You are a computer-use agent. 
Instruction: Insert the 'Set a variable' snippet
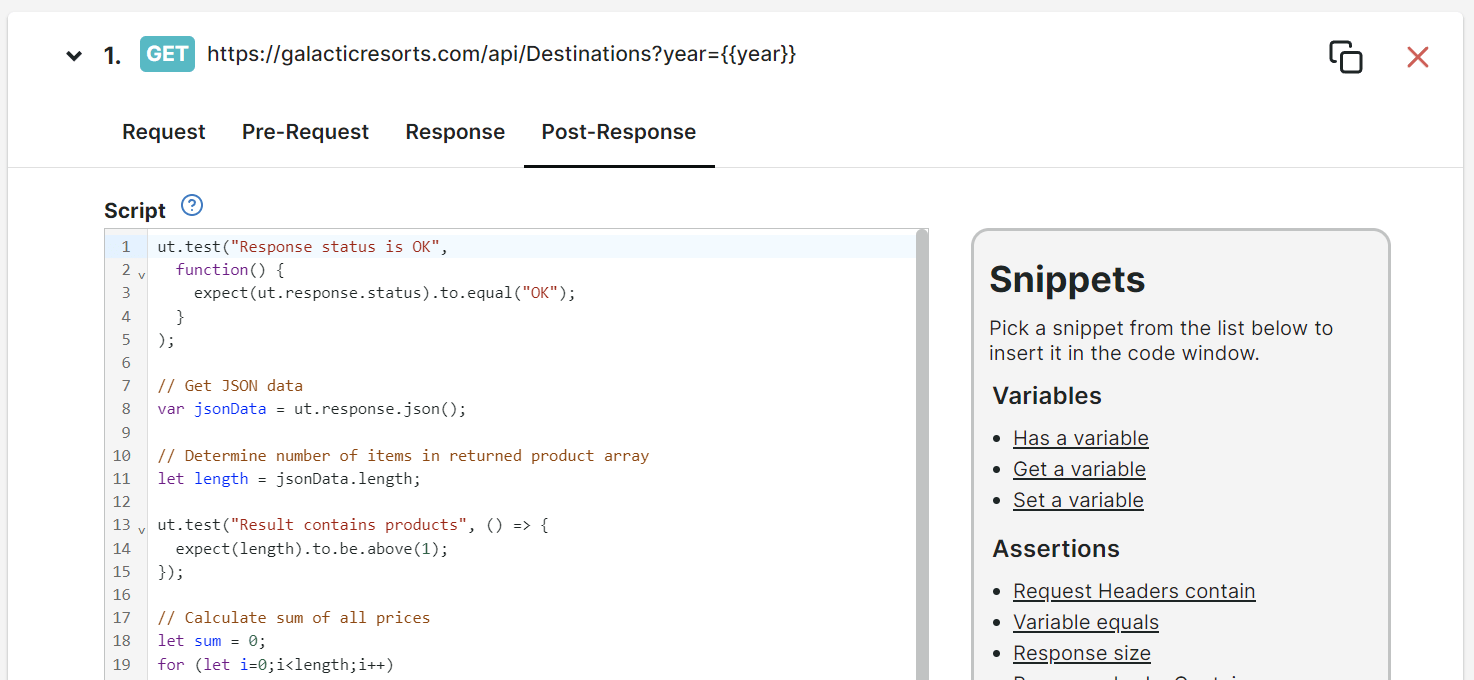coord(1078,500)
